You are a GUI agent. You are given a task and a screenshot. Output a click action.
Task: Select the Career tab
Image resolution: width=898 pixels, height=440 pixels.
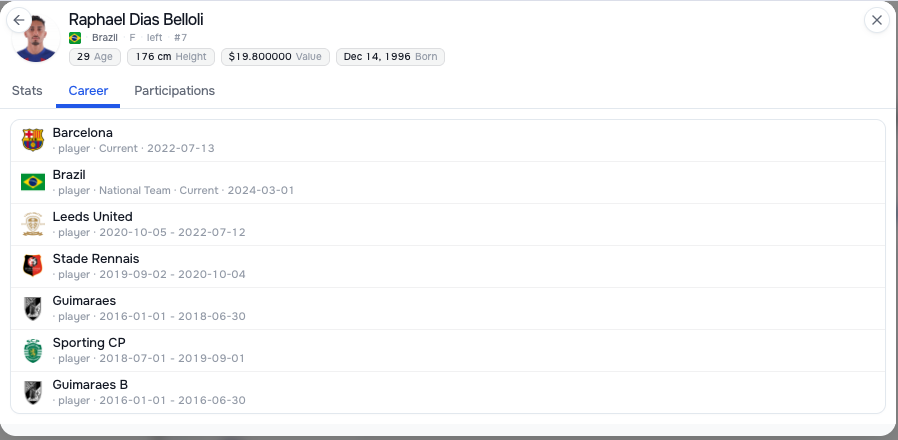(x=88, y=91)
